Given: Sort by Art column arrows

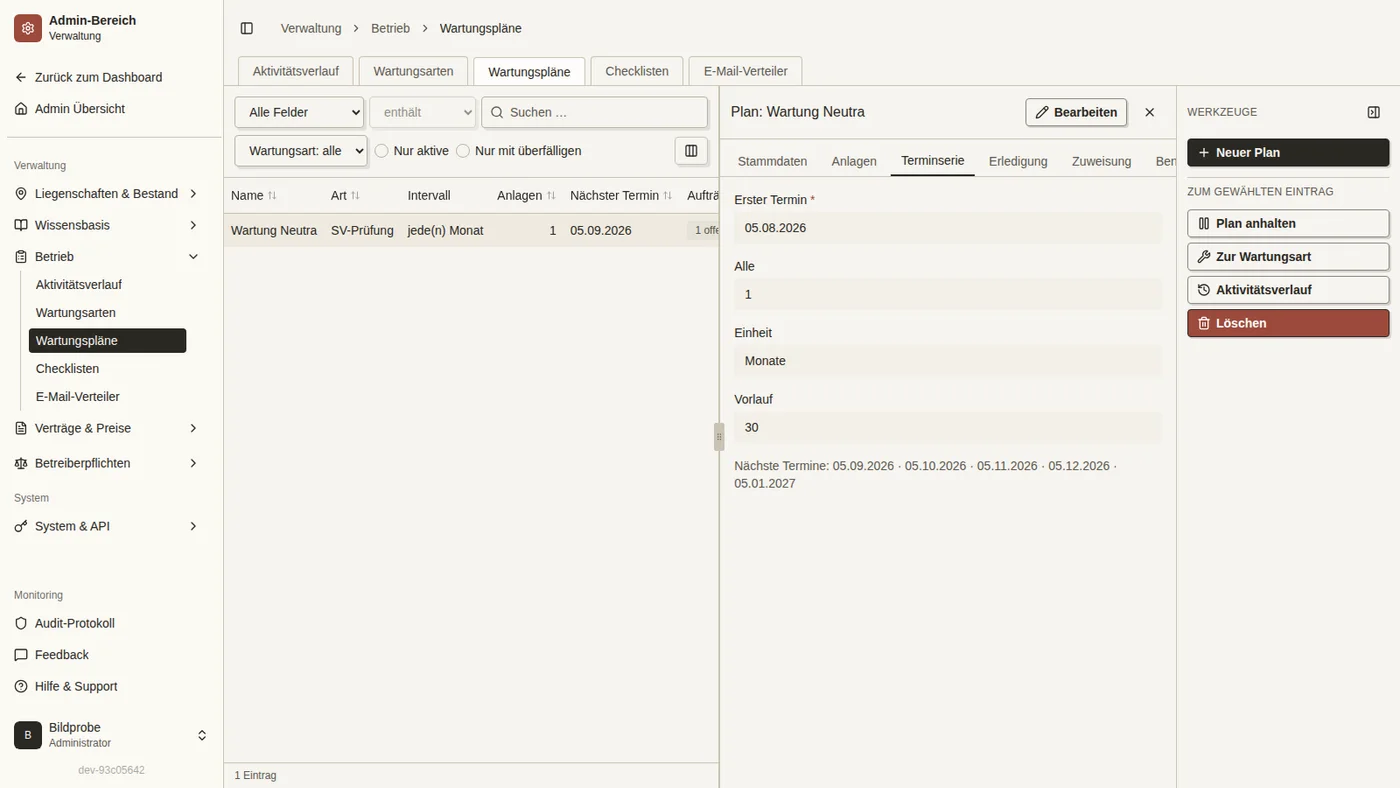Looking at the screenshot, I should click(x=355, y=196).
